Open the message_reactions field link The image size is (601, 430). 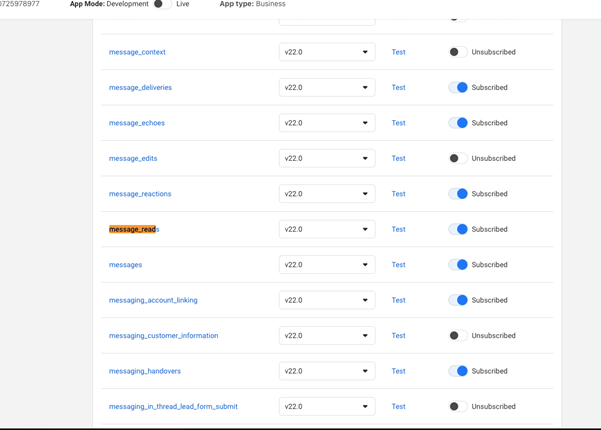(140, 194)
